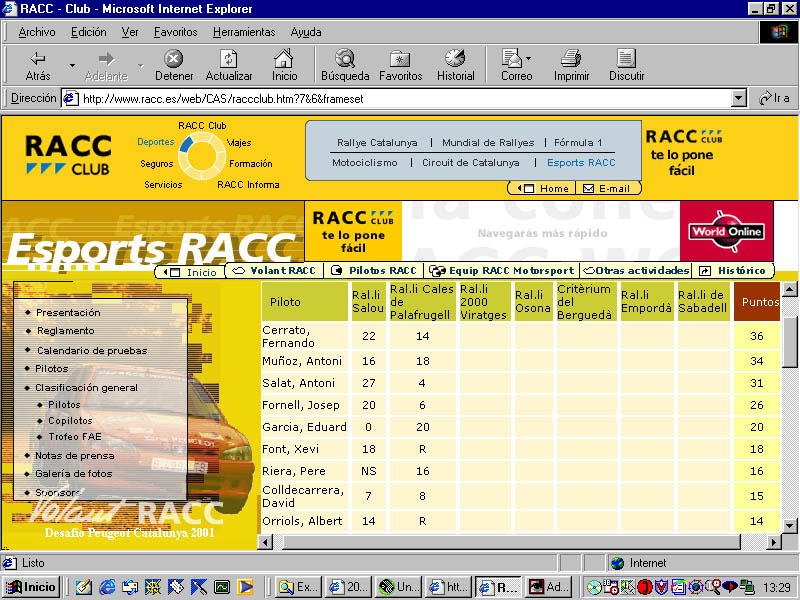Viewport: 800px width, 600px height.
Task: Open Reglamento in the sidebar
Action: (65, 331)
